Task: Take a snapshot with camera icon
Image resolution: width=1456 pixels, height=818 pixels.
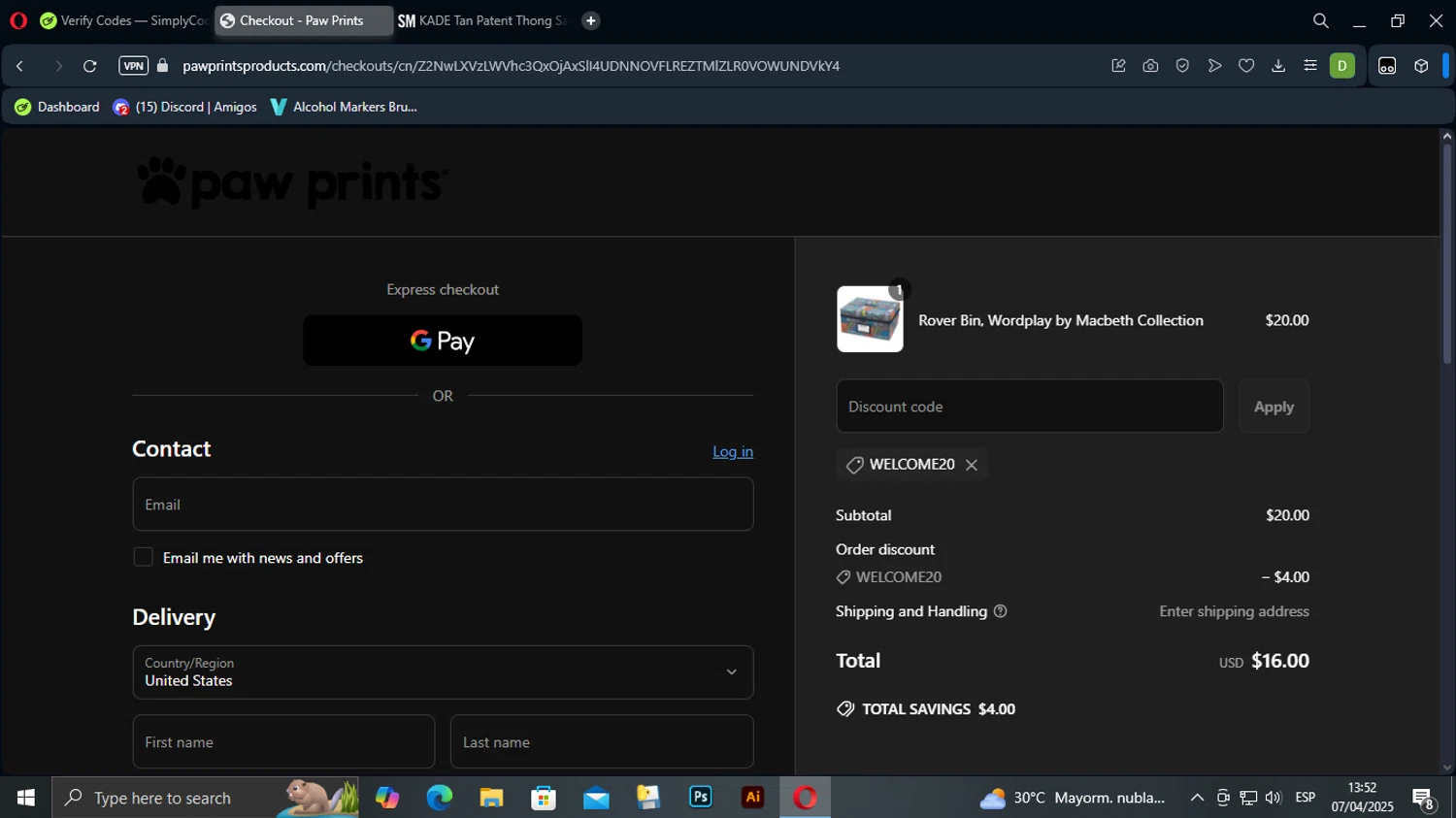Action: [1150, 66]
